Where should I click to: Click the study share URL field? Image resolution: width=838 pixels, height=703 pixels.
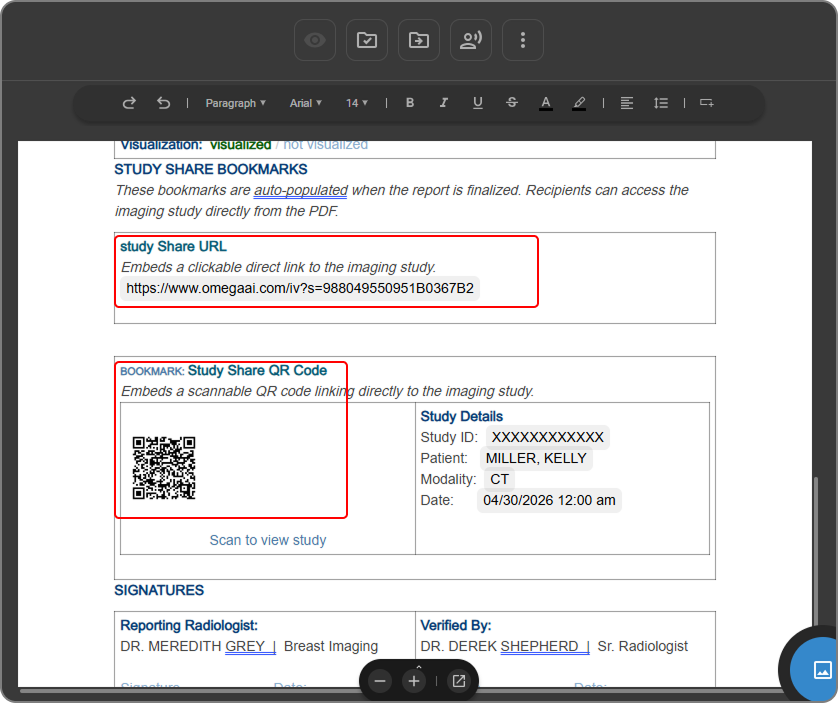coord(300,289)
